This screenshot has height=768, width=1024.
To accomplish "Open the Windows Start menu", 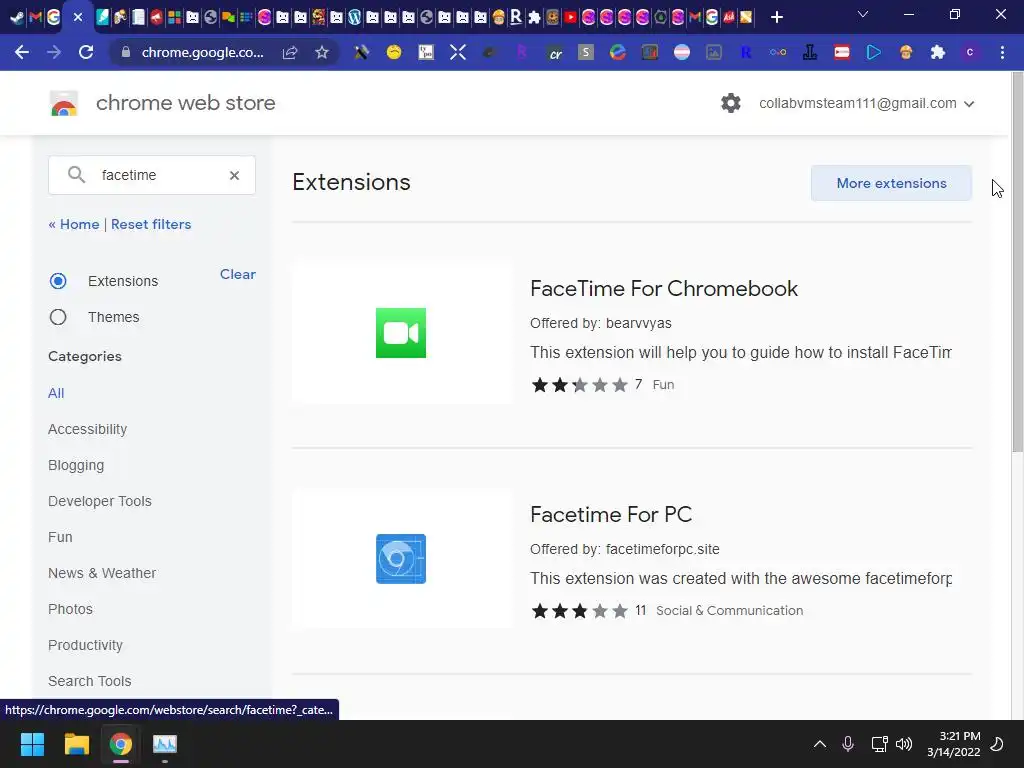I will coord(32,744).
